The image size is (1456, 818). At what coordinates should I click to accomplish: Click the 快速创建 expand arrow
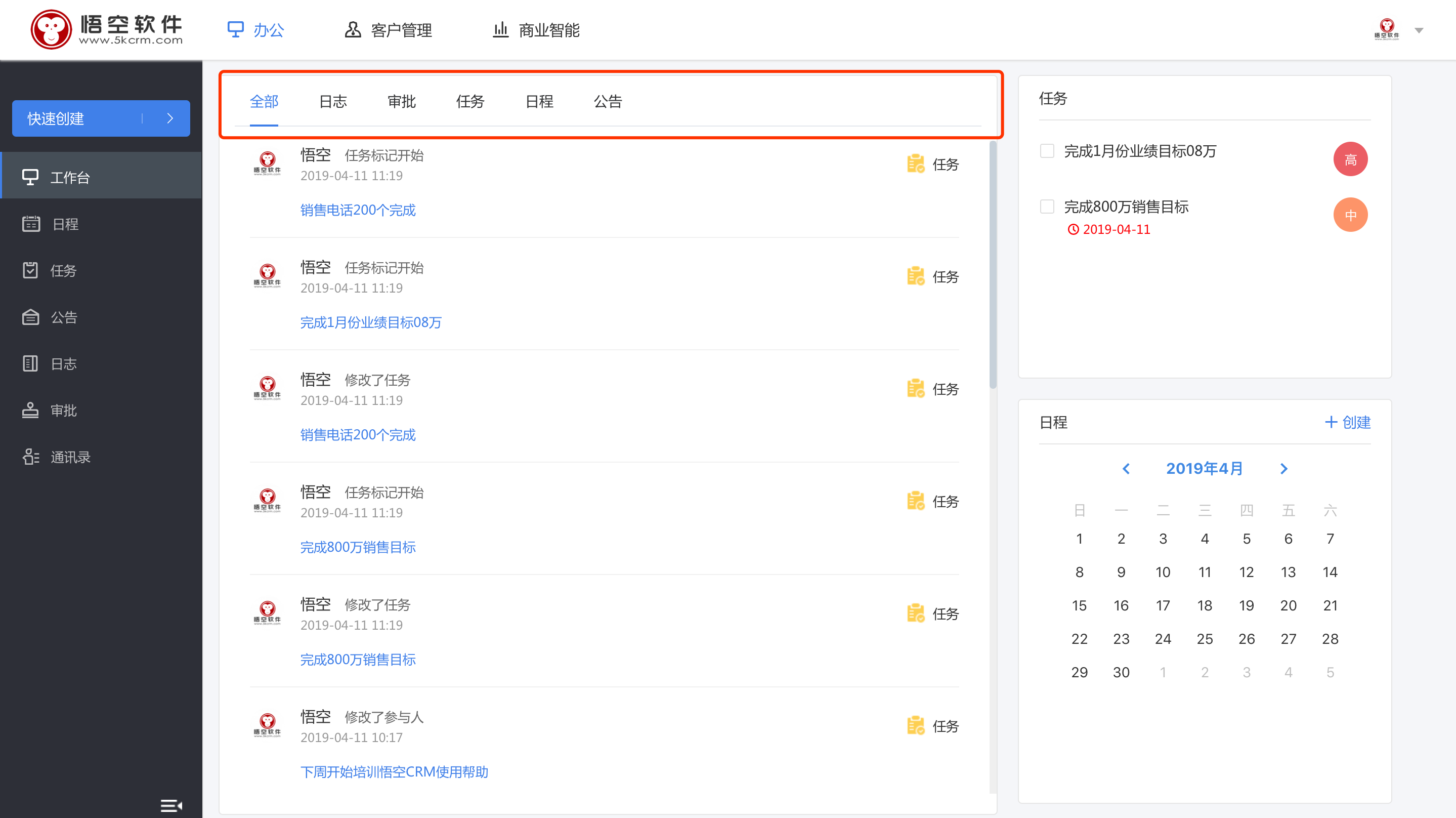pos(169,118)
